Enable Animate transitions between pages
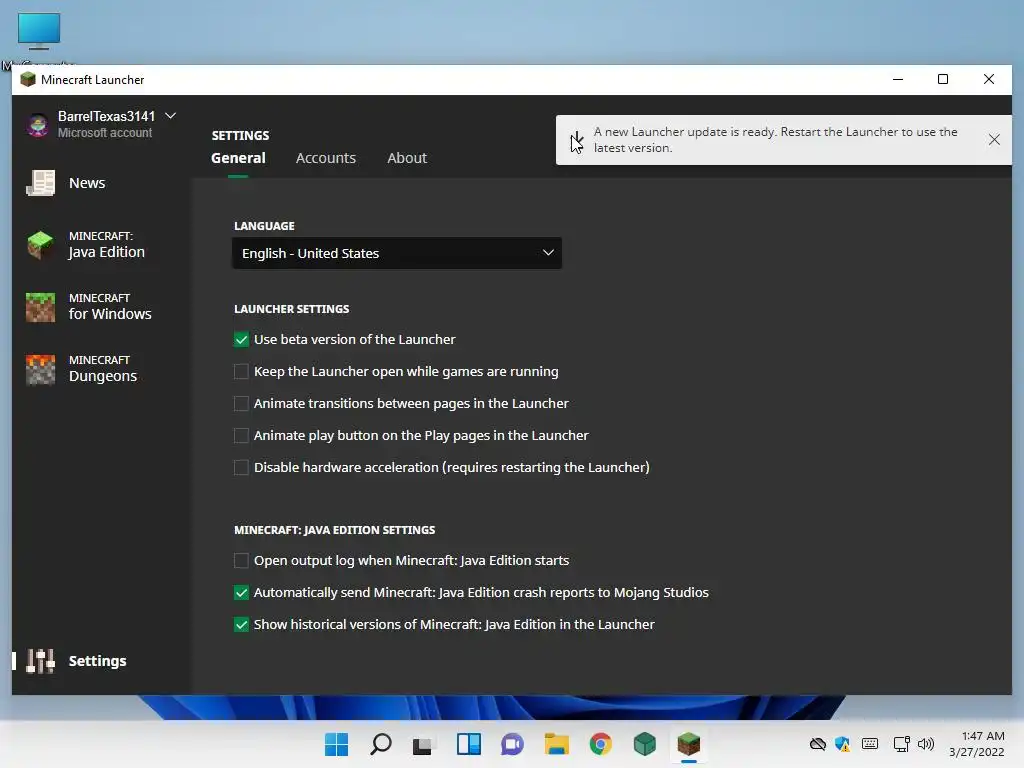This screenshot has height=768, width=1024. click(241, 404)
